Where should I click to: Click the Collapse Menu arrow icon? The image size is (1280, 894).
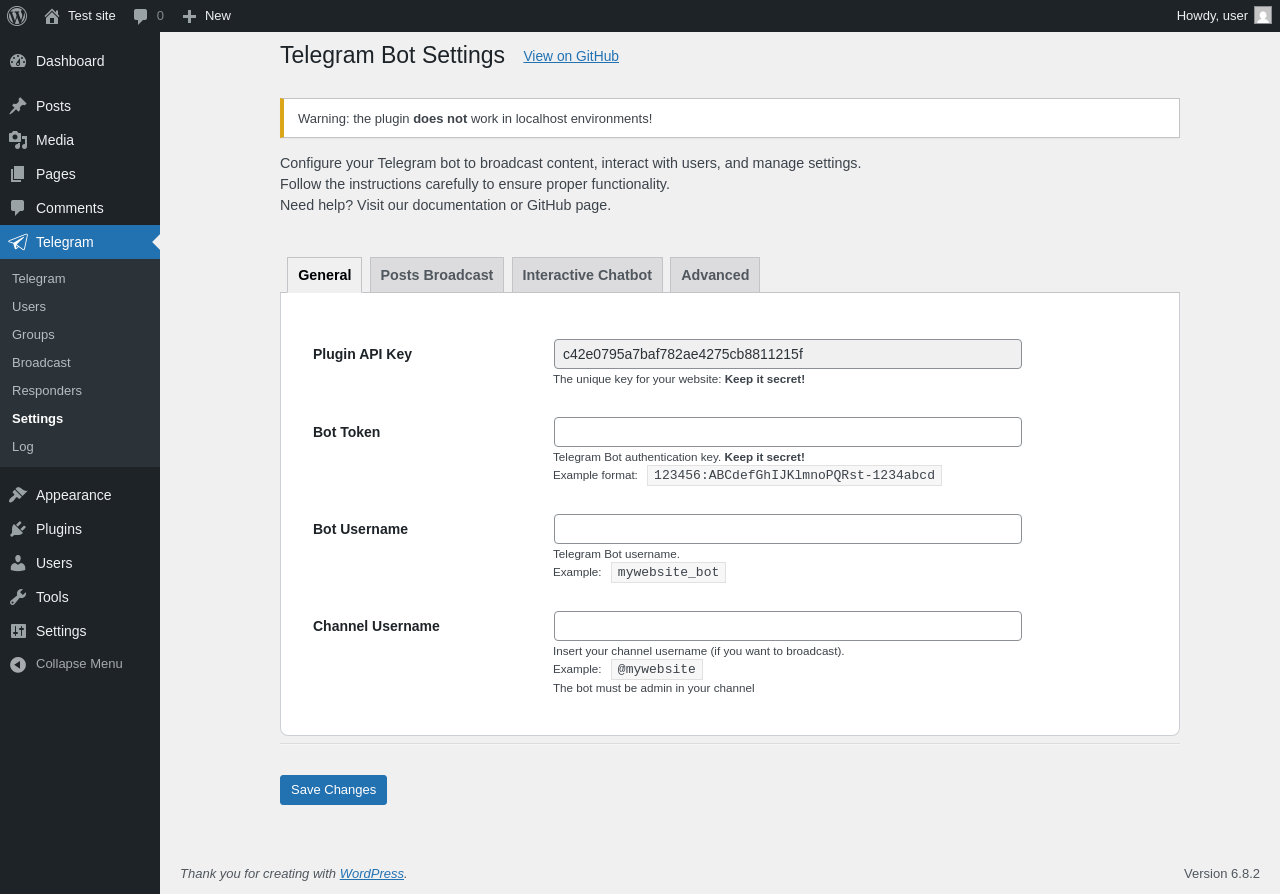[18, 664]
